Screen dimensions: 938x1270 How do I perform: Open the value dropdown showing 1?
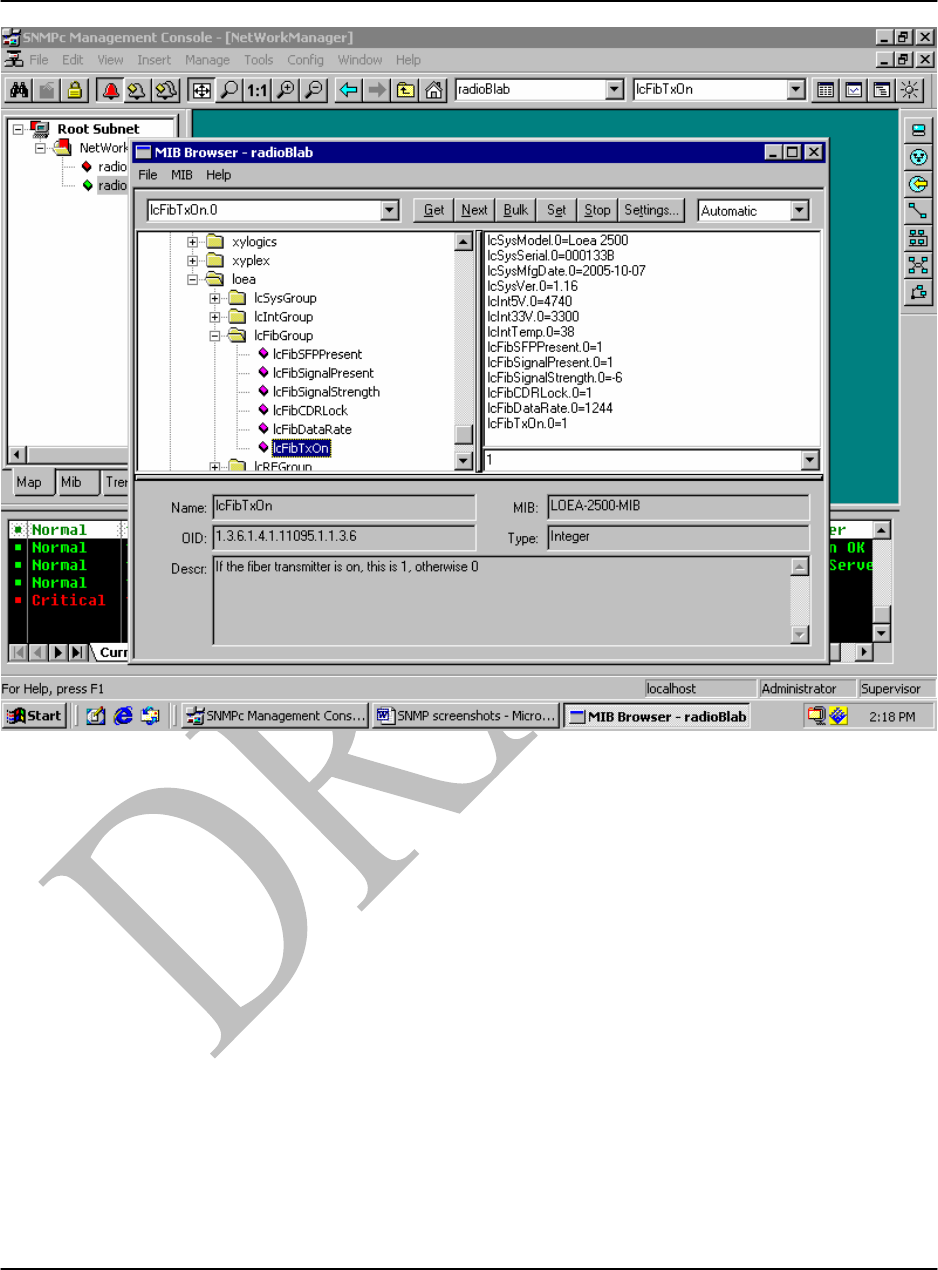811,460
